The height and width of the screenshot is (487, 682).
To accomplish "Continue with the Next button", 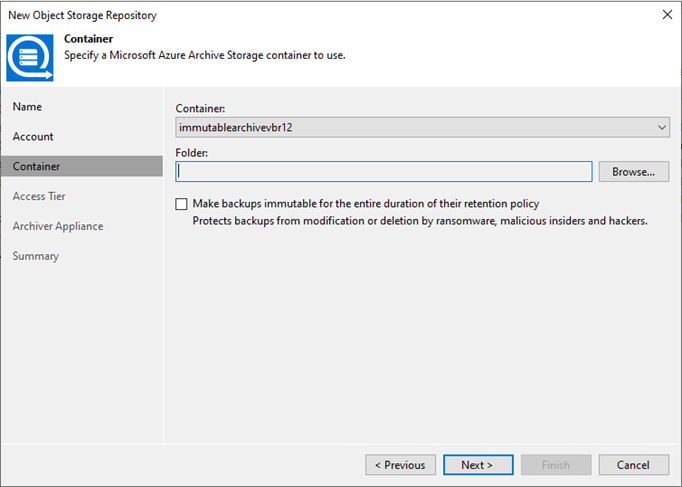I will [478, 465].
